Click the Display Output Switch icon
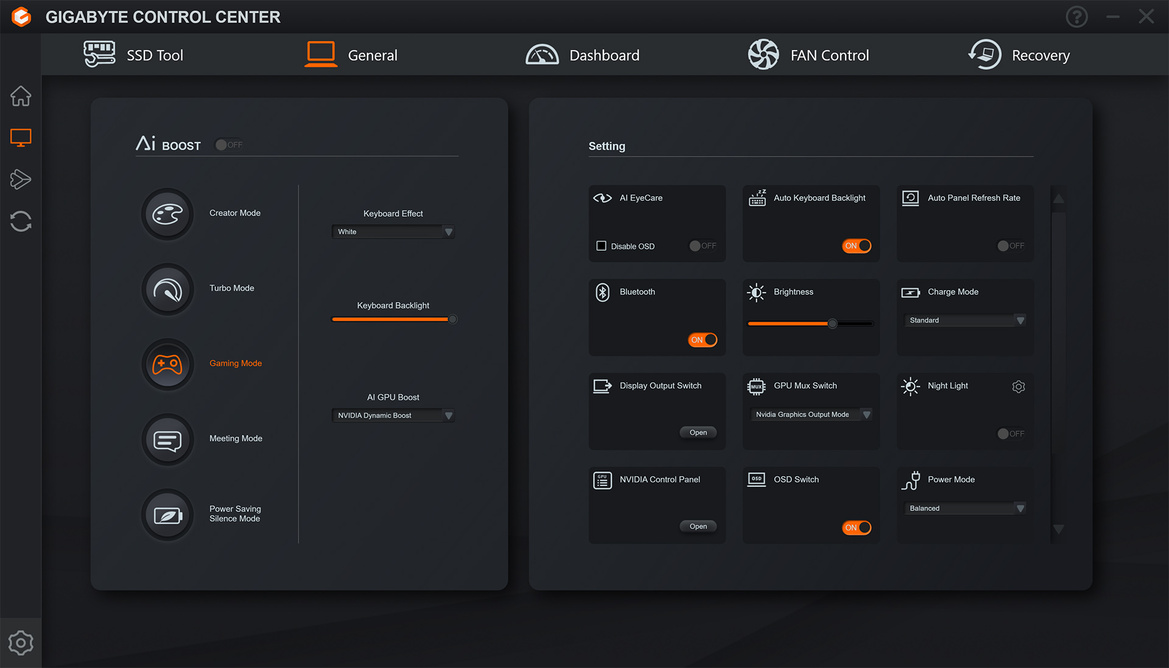This screenshot has height=668, width=1169. click(x=602, y=386)
